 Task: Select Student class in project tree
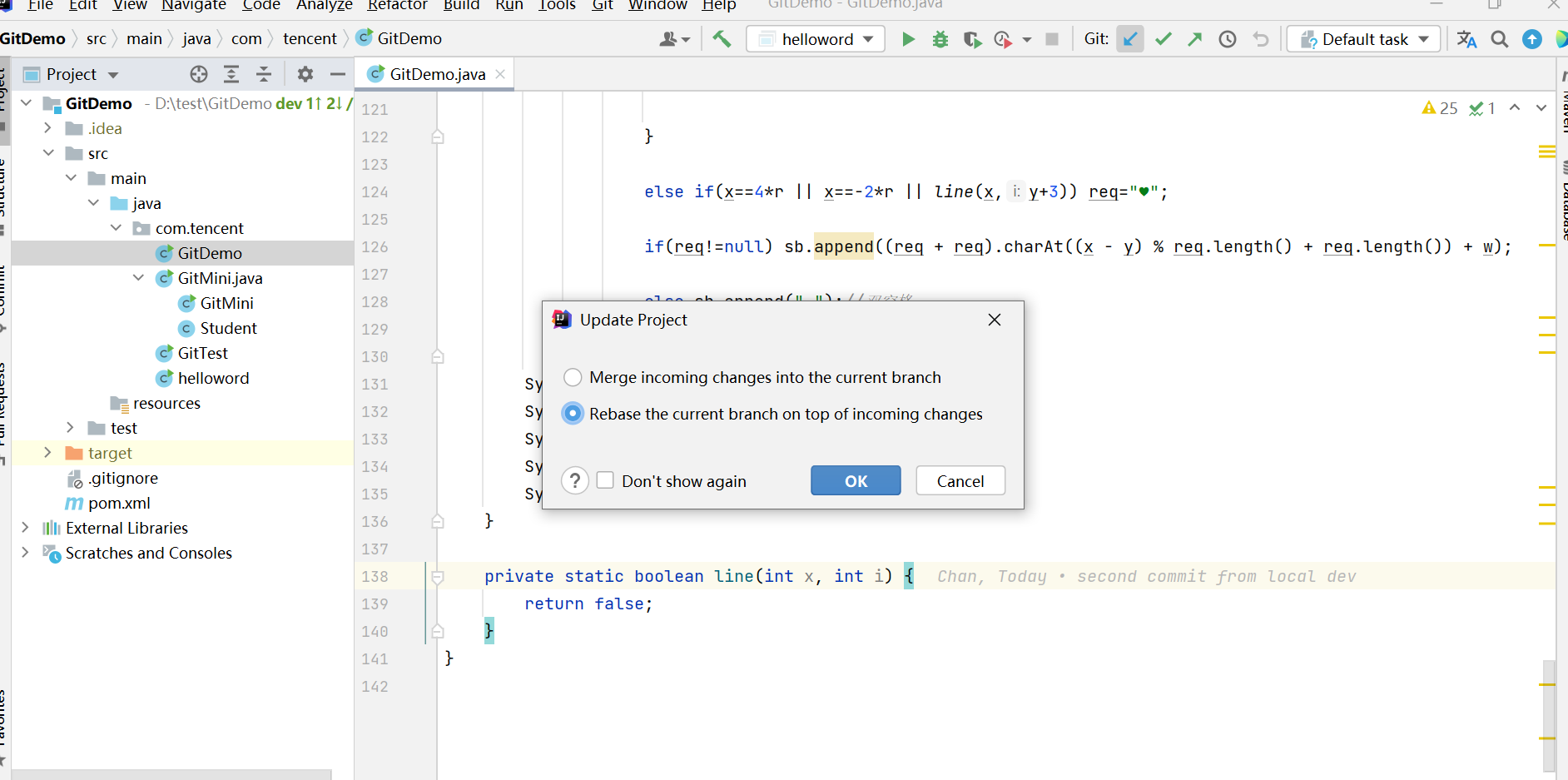(x=228, y=328)
